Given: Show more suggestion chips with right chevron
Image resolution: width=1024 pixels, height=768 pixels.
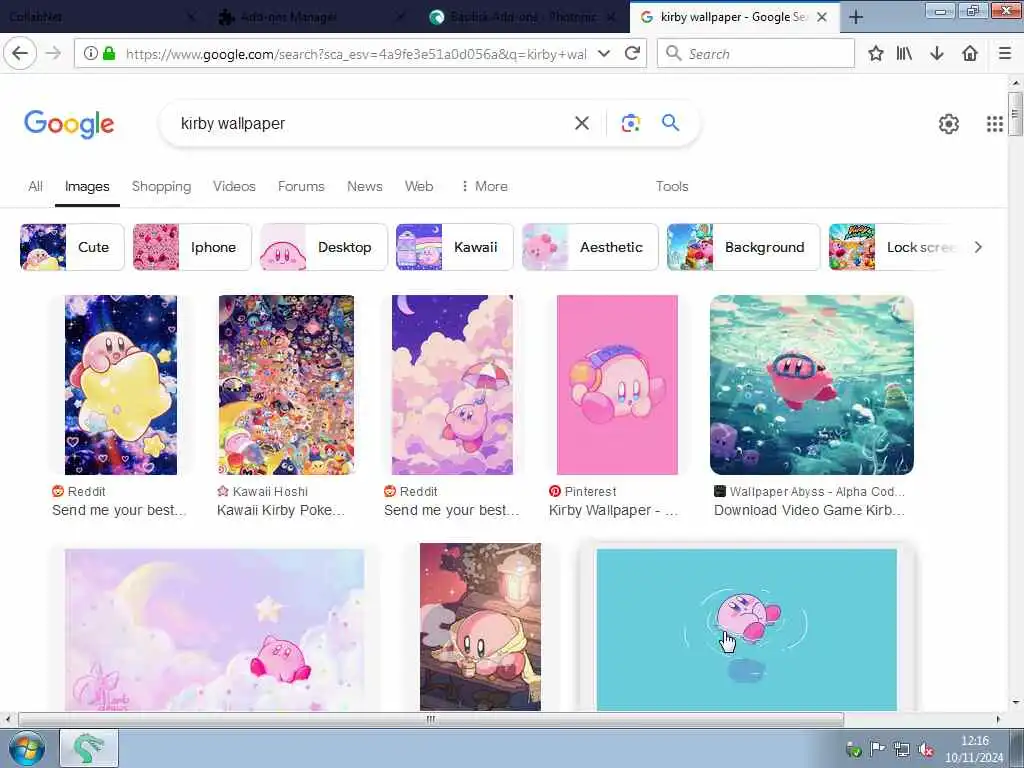Looking at the screenshot, I should coord(978,247).
